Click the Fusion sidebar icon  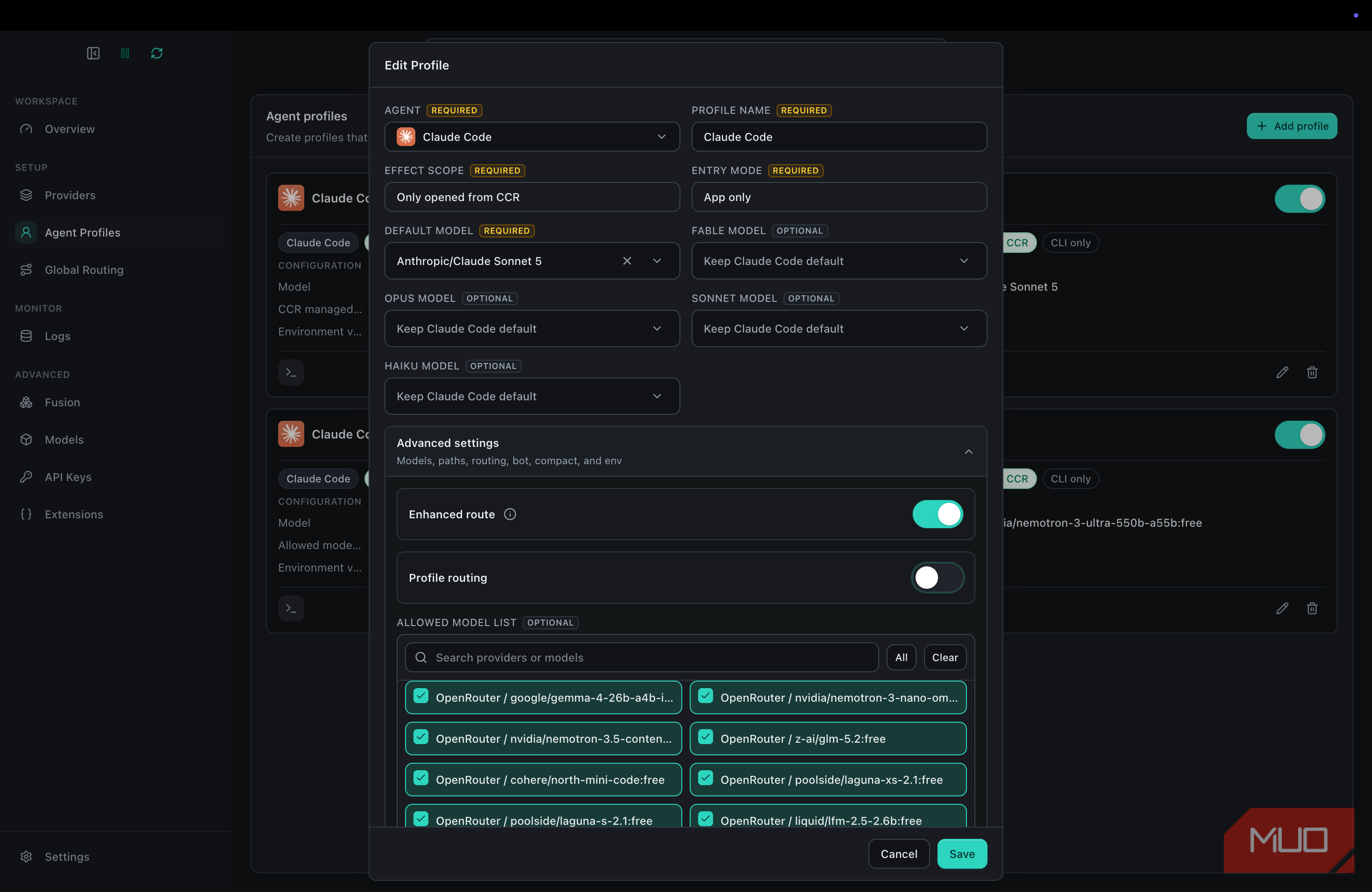click(x=26, y=402)
